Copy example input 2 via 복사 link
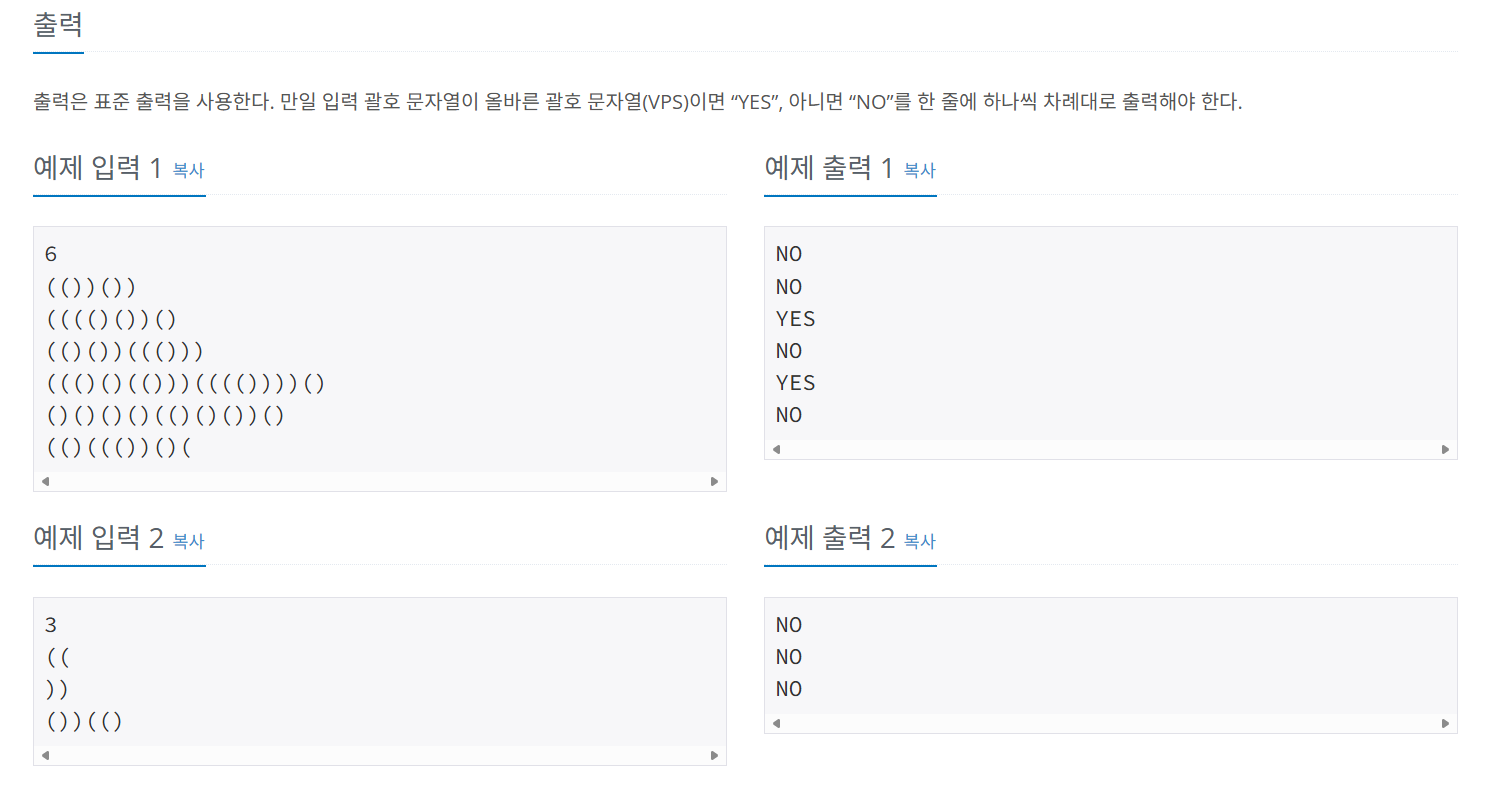This screenshot has width=1505, height=800. (188, 541)
